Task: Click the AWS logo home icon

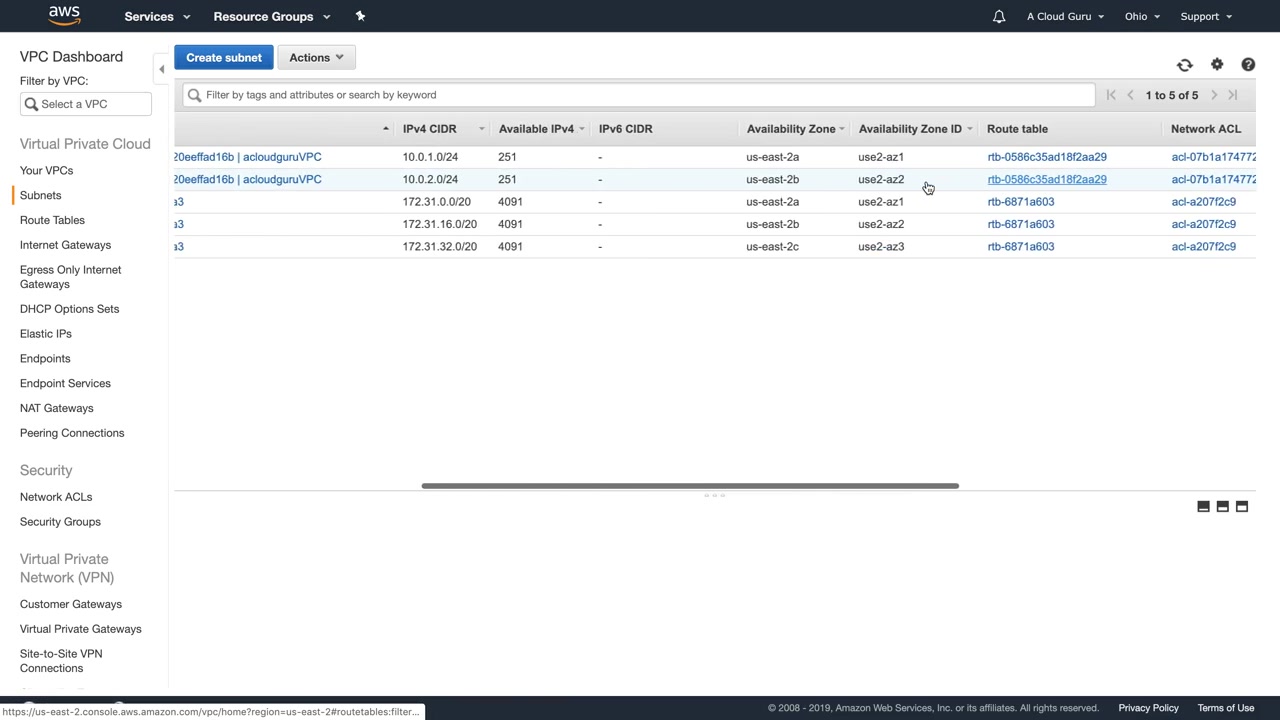Action: (x=64, y=16)
